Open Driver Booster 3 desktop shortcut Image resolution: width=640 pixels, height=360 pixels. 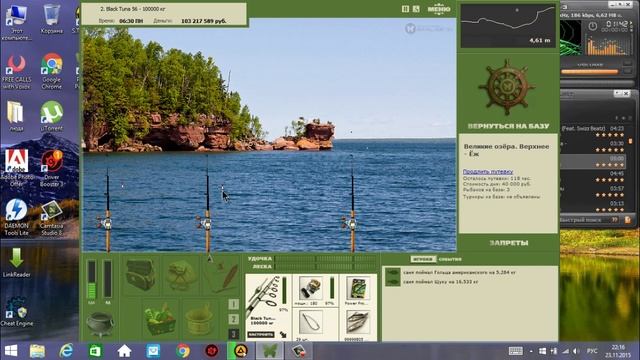click(x=51, y=168)
